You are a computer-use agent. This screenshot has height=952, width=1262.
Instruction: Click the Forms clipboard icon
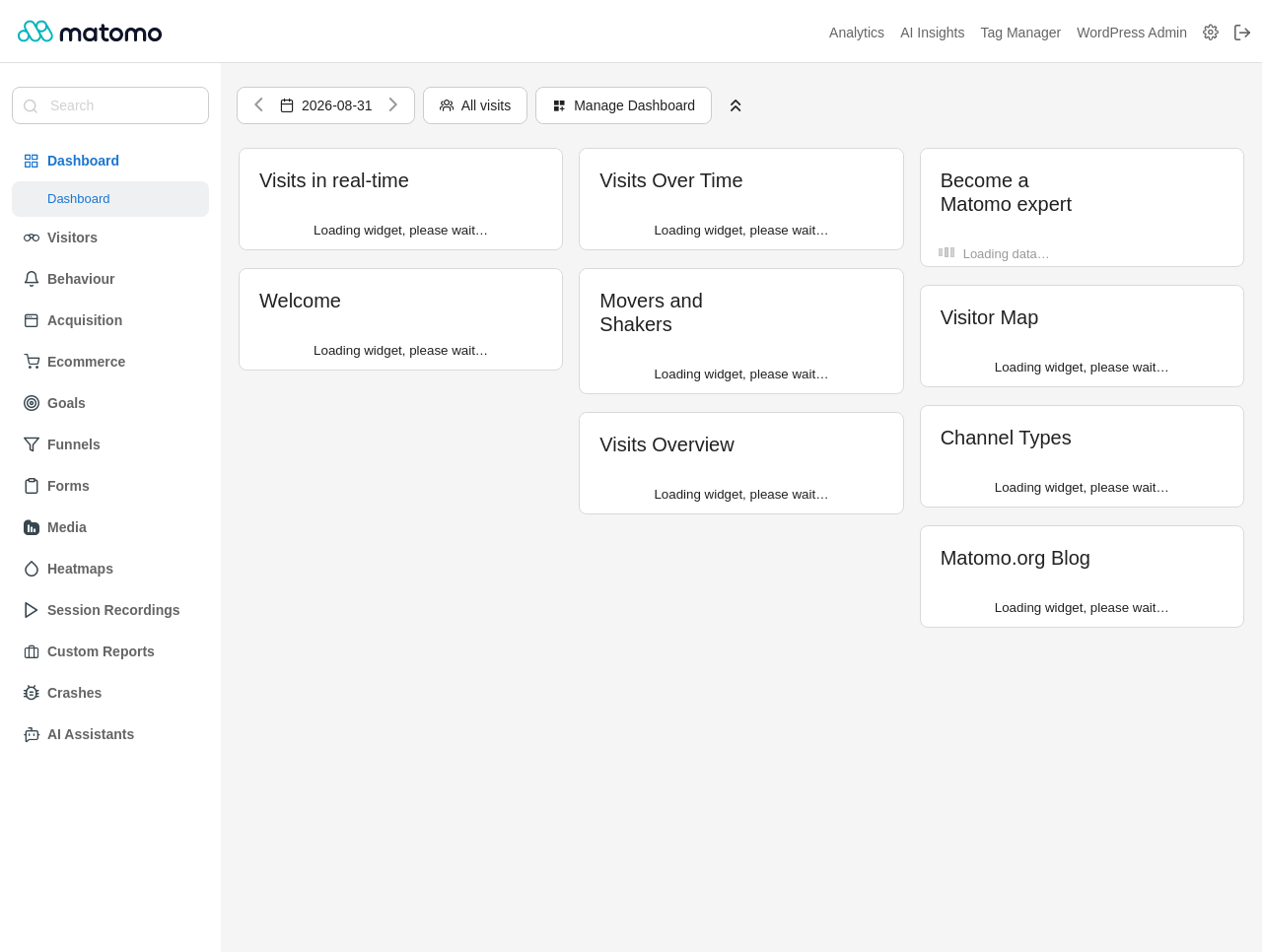pyautogui.click(x=32, y=486)
